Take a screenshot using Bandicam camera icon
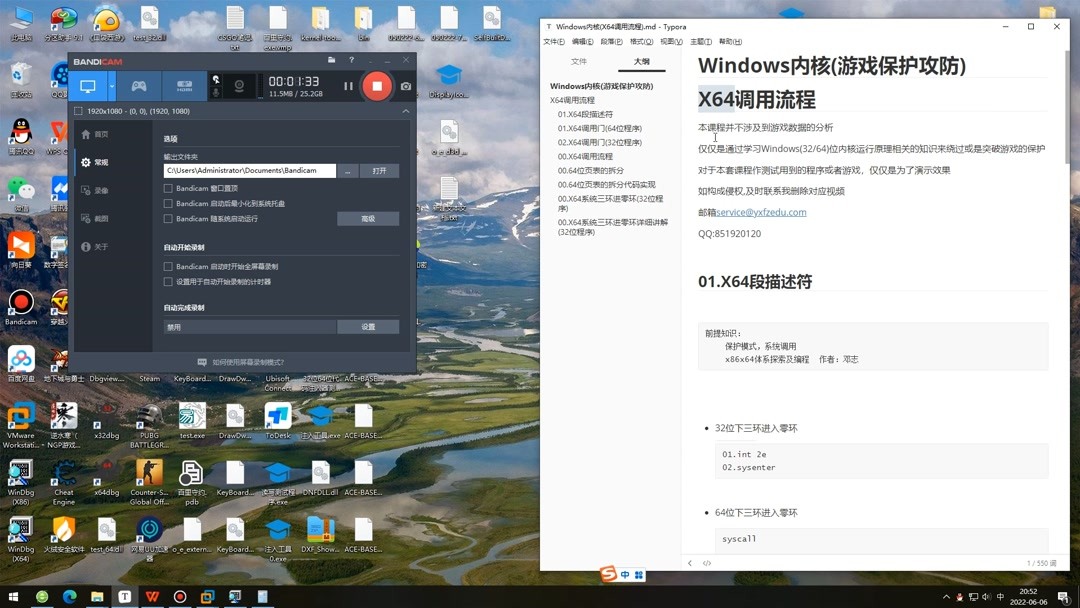This screenshot has width=1080, height=608. 407,85
